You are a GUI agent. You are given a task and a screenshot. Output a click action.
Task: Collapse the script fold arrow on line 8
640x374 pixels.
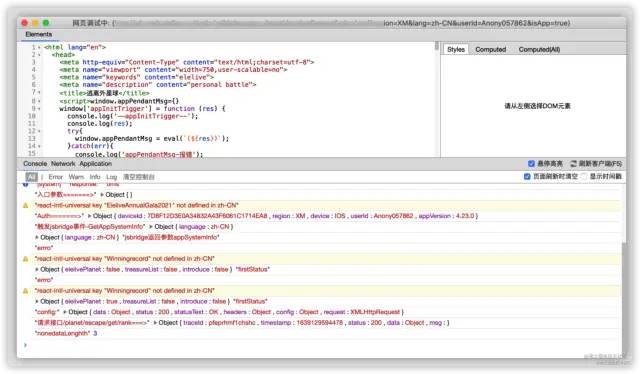[x=39, y=101]
